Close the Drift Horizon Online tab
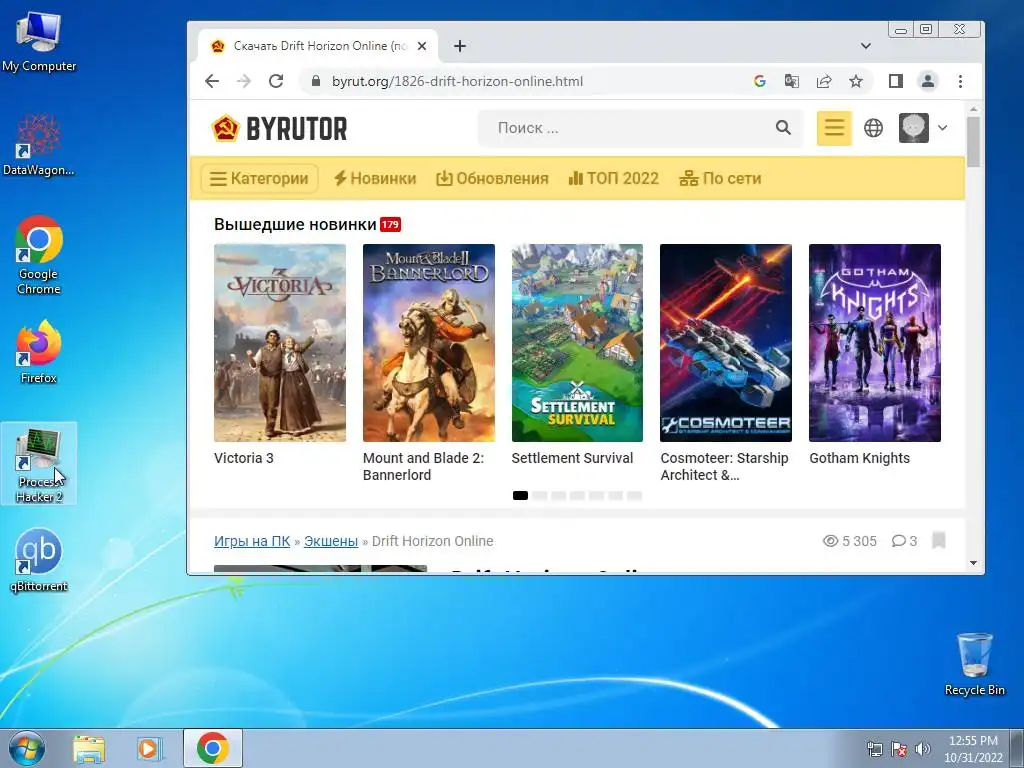The height and width of the screenshot is (768, 1024). coord(422,46)
